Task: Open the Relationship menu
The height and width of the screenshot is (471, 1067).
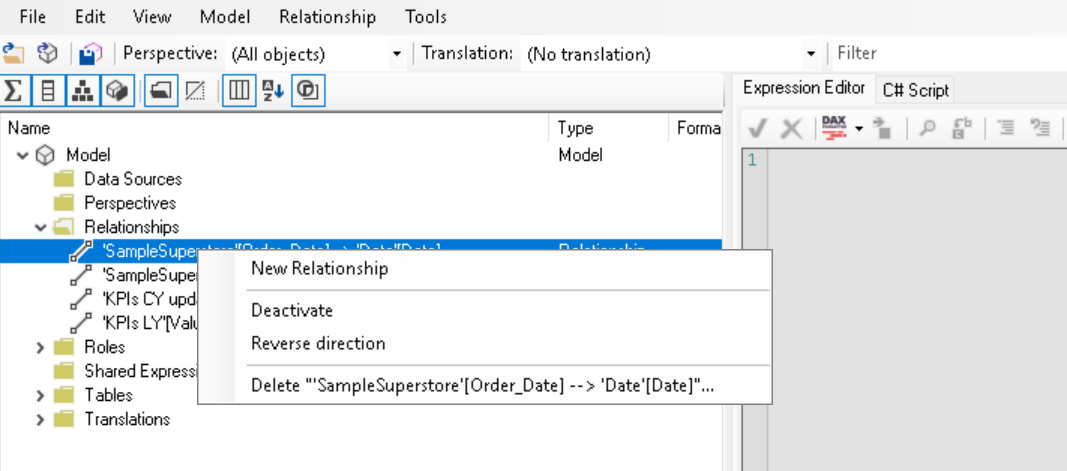Action: point(327,17)
